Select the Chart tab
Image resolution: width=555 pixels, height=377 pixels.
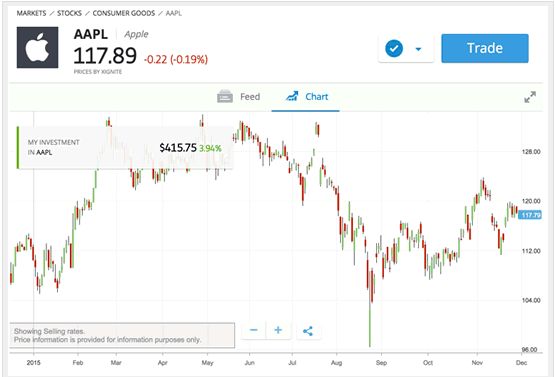[x=307, y=97]
